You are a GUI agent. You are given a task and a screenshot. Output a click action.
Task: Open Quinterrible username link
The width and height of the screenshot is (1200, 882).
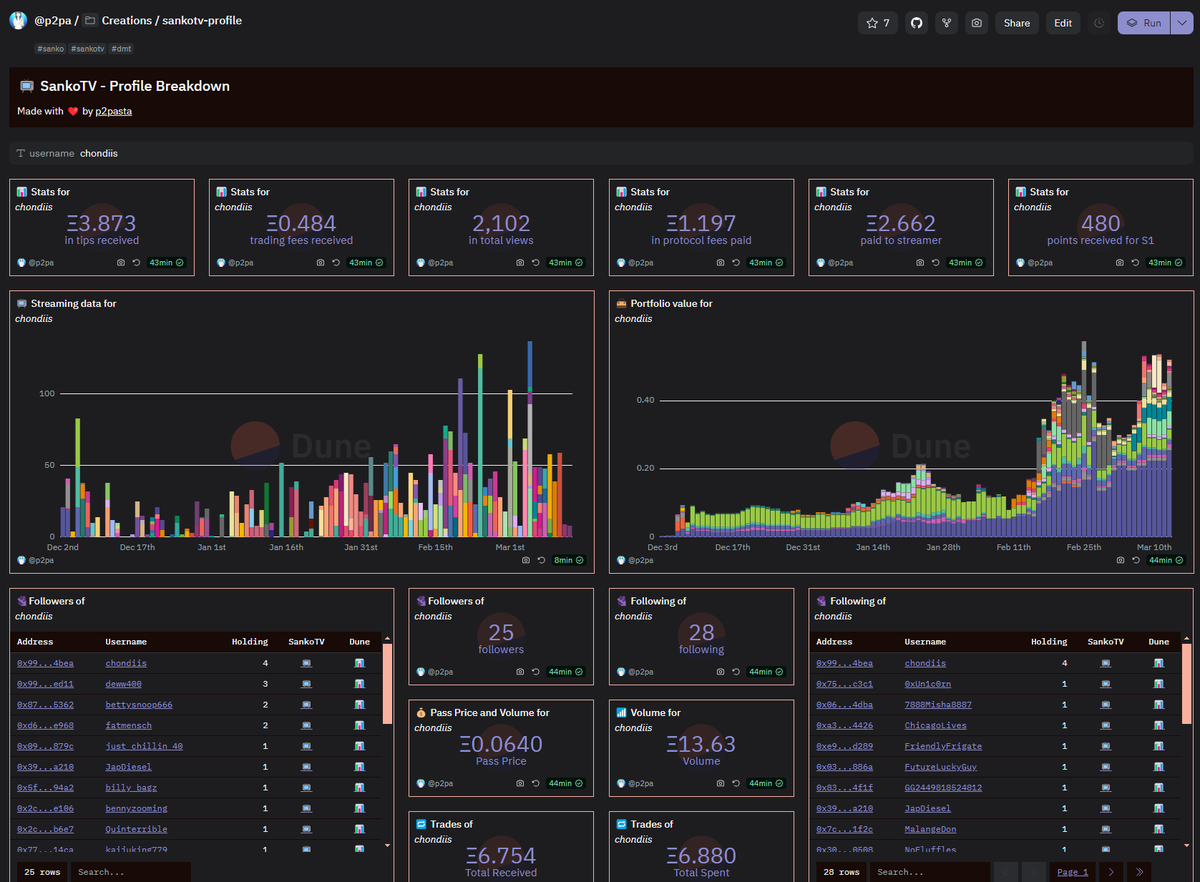tap(136, 829)
